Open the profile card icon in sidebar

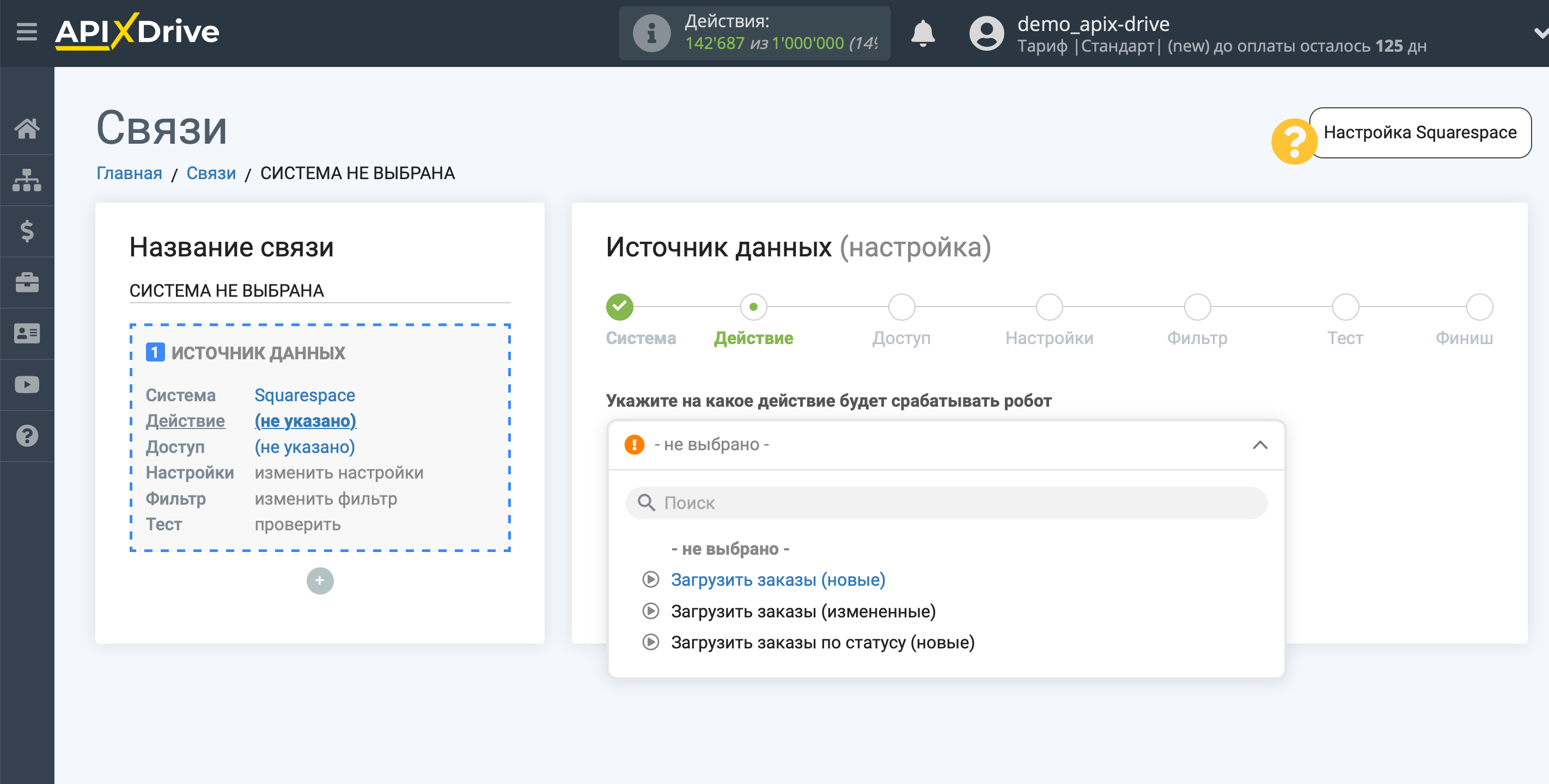(27, 334)
